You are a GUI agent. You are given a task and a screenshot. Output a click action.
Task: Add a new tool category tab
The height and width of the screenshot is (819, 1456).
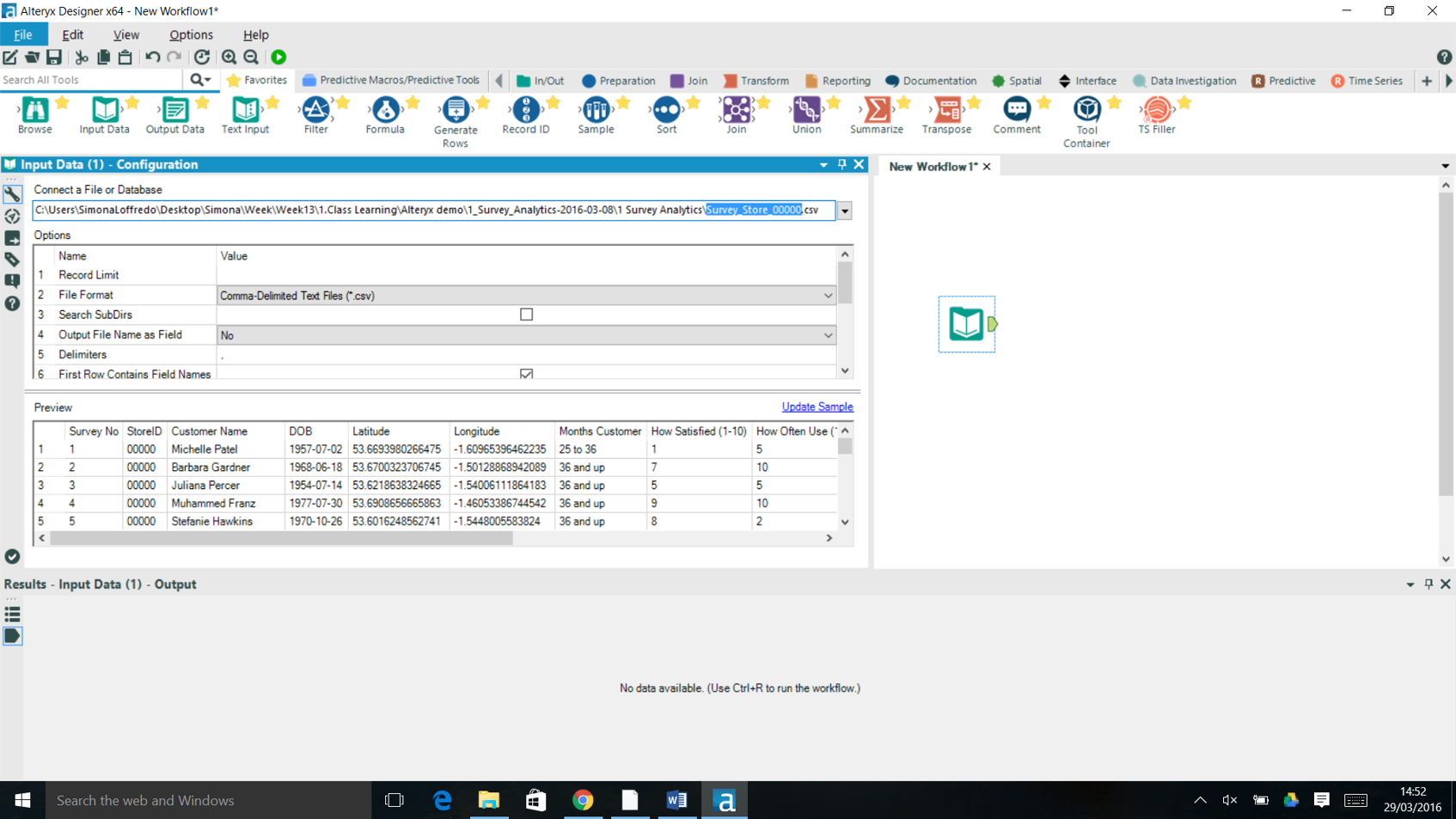coord(1427,81)
